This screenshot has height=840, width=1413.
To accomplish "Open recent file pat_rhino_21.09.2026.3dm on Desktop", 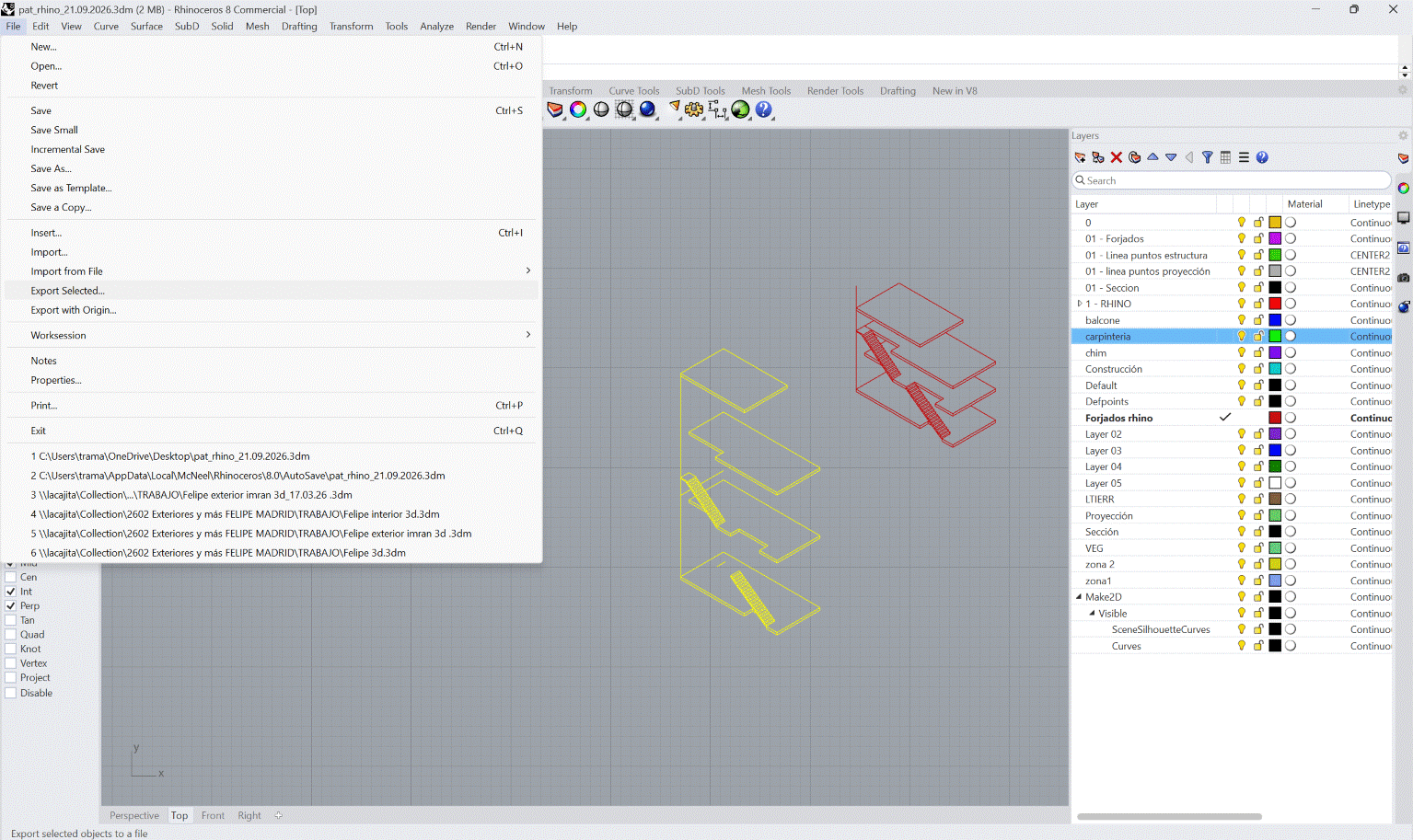I will (170, 456).
